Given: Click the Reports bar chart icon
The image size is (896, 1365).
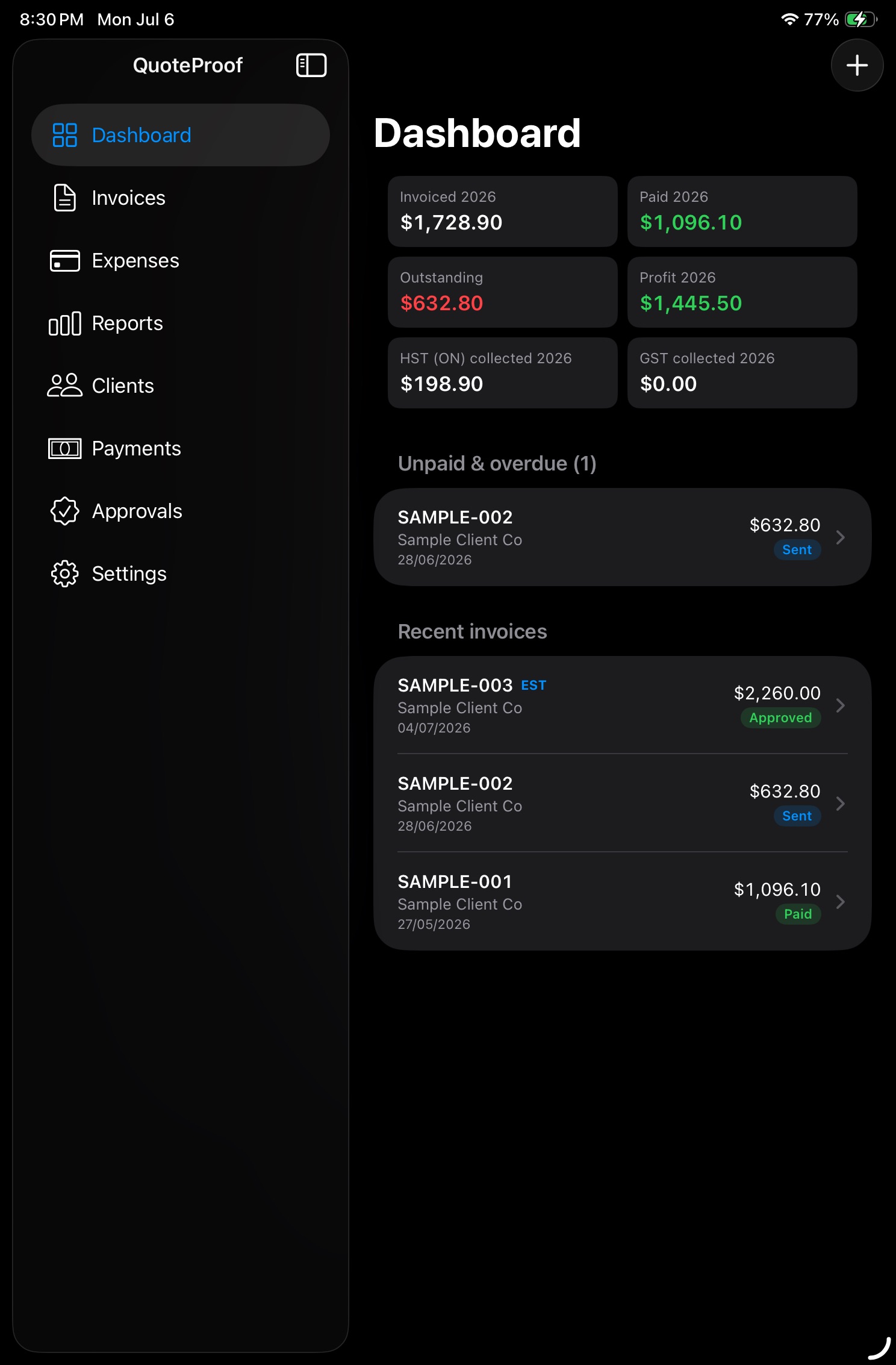Looking at the screenshot, I should coord(64,323).
